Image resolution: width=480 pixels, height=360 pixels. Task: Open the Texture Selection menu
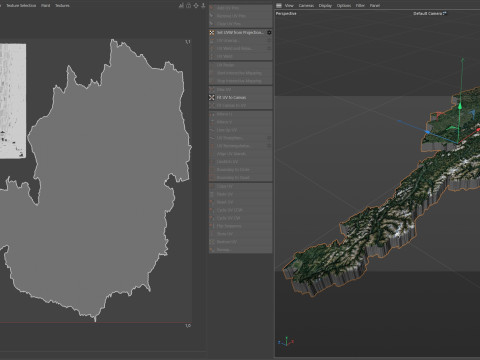pyautogui.click(x=21, y=6)
